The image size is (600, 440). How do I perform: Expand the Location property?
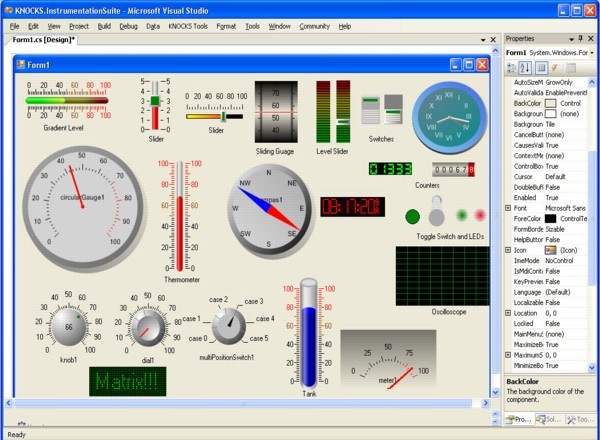[x=508, y=313]
